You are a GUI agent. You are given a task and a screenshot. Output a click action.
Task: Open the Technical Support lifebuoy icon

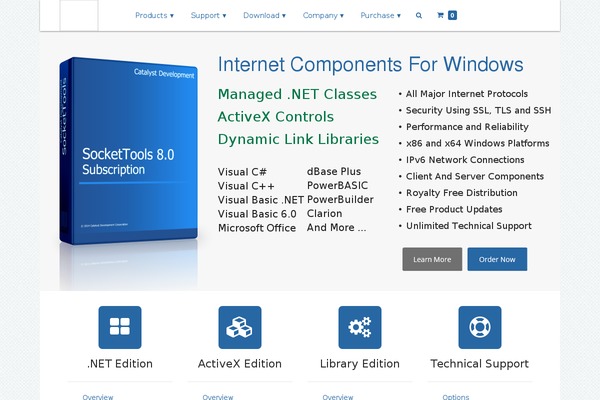click(x=480, y=327)
